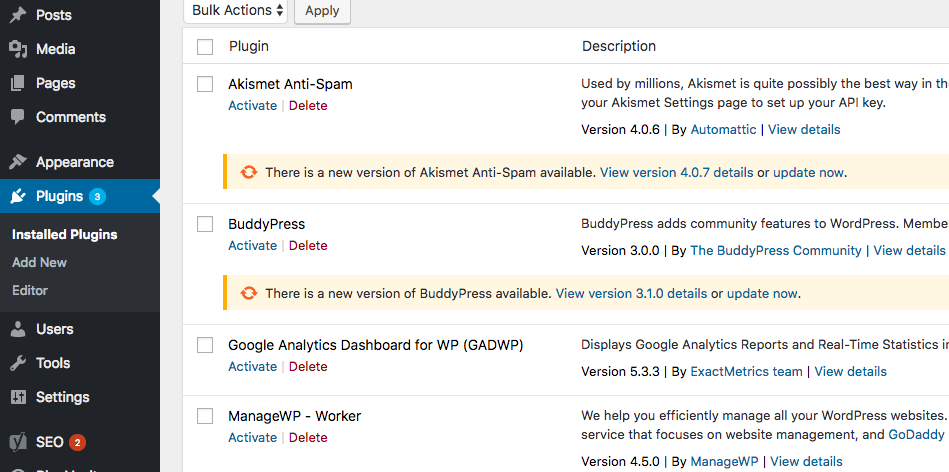
Task: Delete the BuddyPress plugin
Action: point(308,246)
